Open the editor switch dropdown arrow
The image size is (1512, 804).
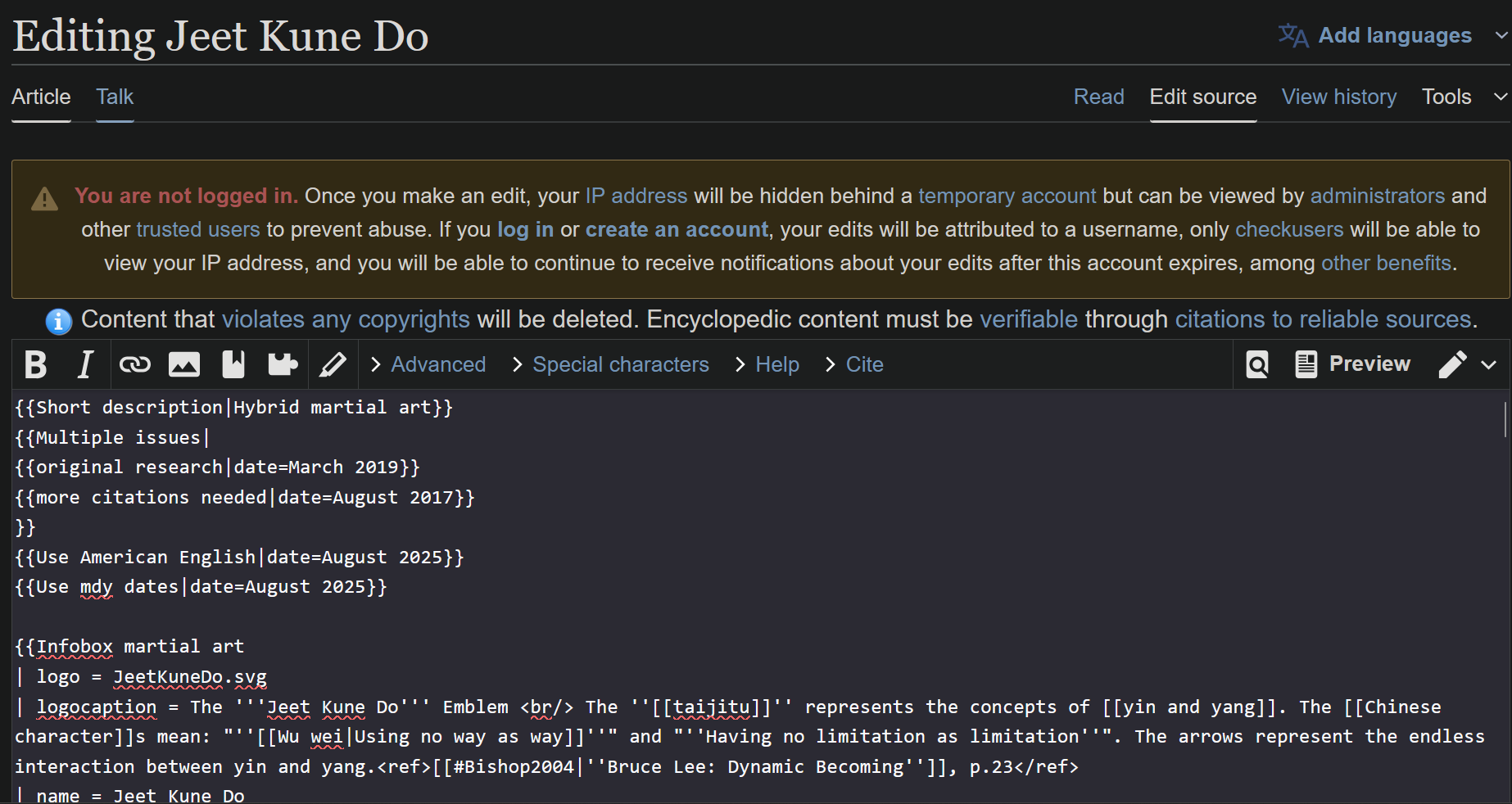point(1489,364)
